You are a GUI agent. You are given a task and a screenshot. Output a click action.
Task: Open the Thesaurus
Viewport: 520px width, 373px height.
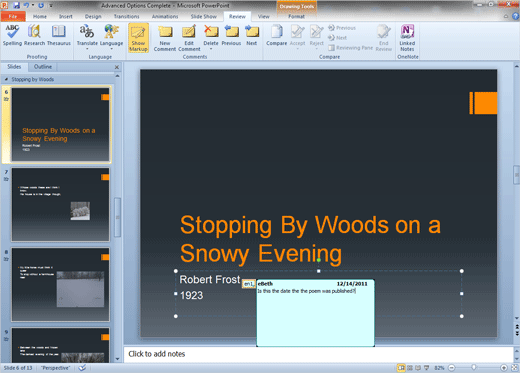coord(59,35)
